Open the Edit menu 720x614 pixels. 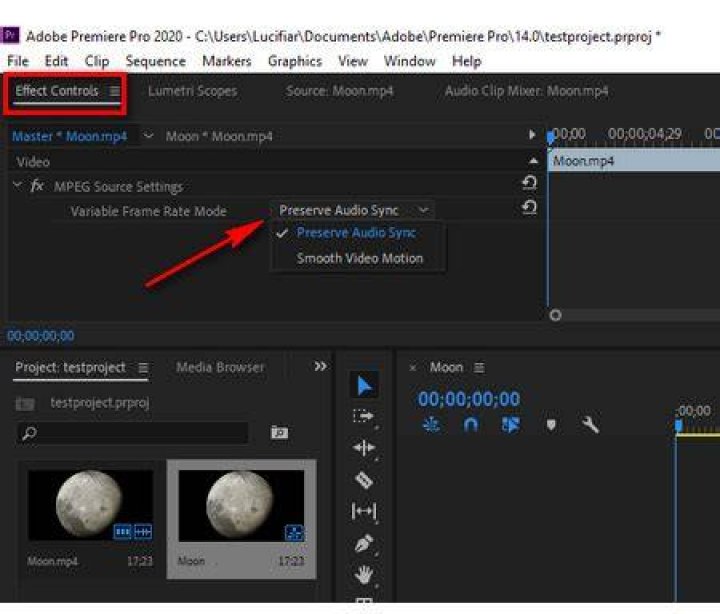point(56,61)
